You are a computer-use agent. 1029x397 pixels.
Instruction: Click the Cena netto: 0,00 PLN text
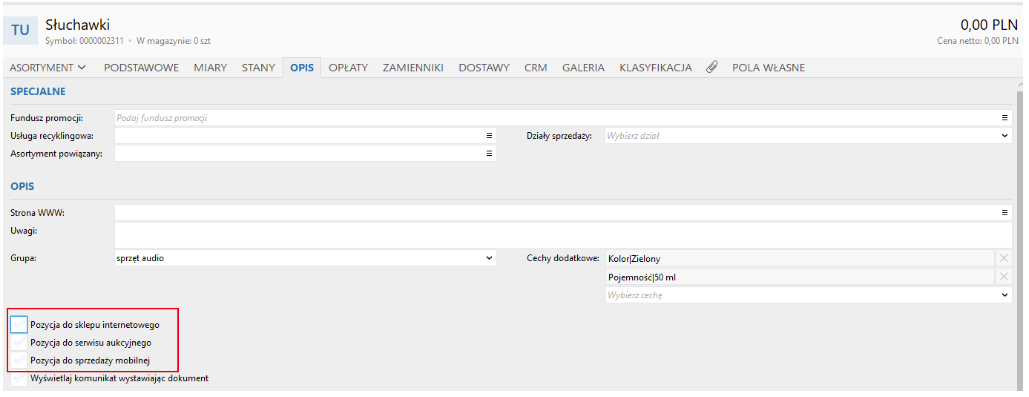click(x=978, y=41)
